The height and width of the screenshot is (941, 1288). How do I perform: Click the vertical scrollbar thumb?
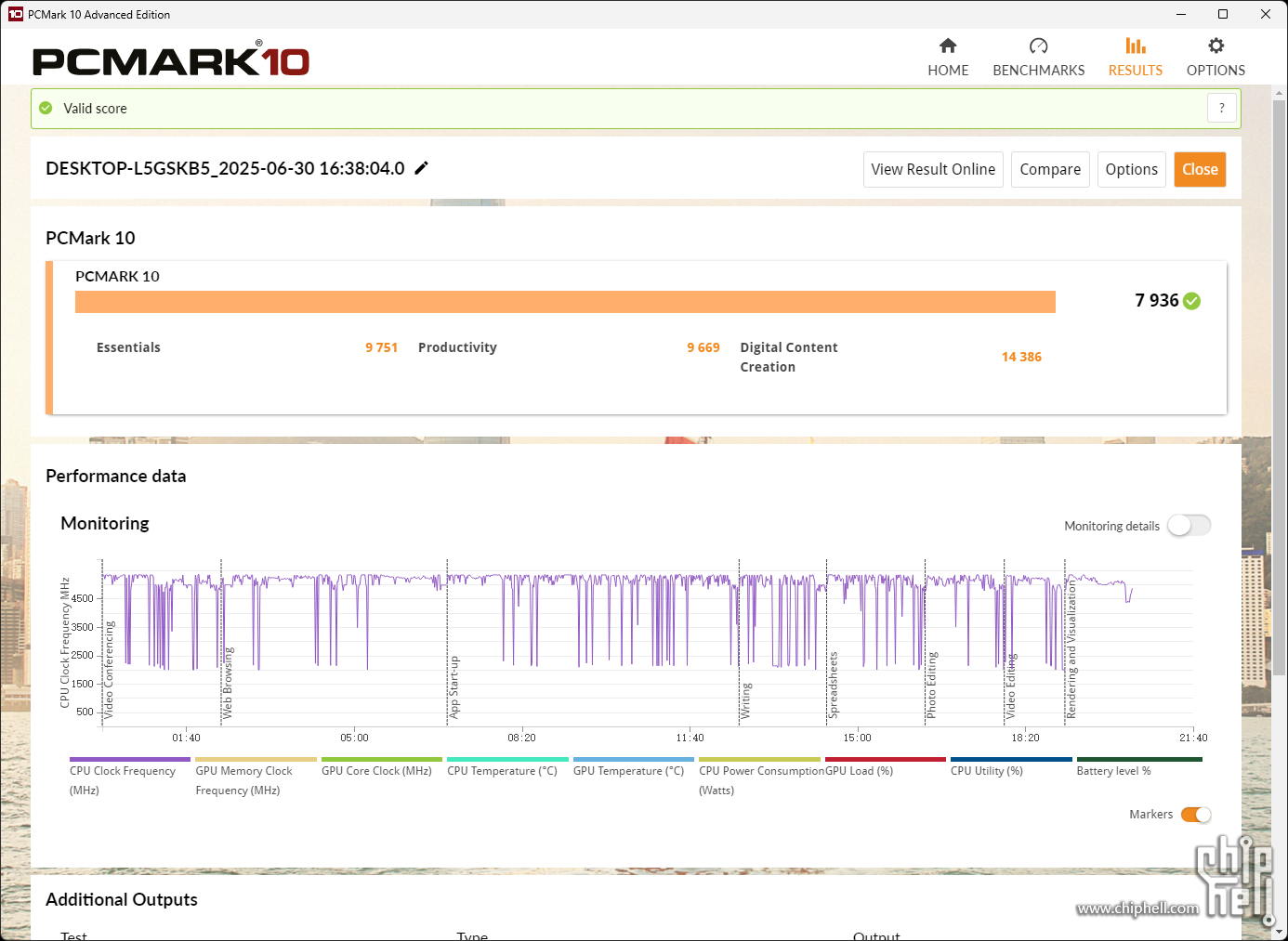tap(1280, 388)
